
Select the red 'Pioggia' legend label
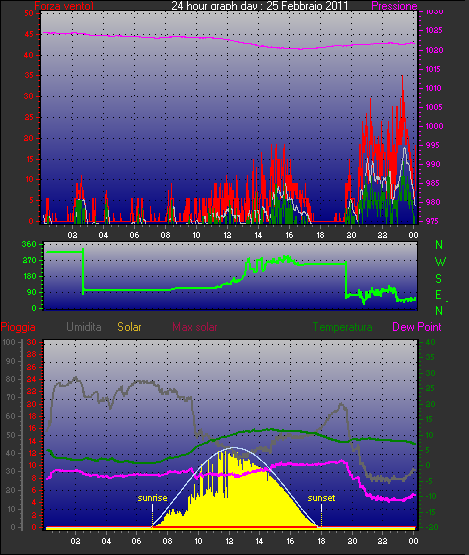coord(18,327)
